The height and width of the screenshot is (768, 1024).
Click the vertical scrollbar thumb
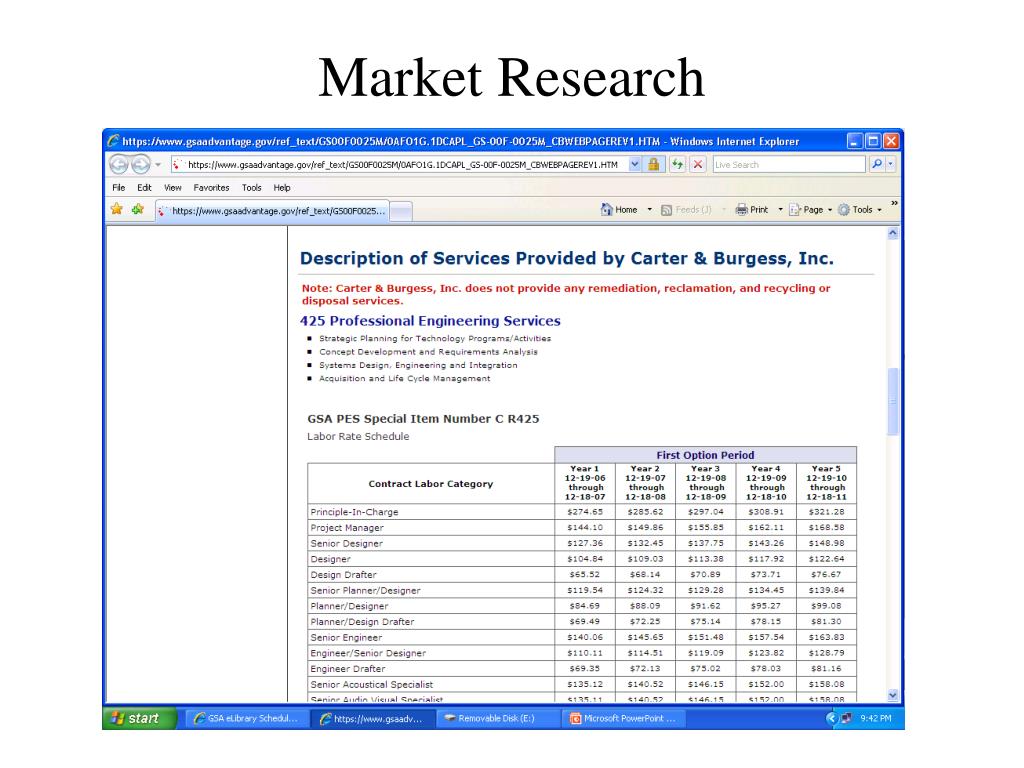(893, 402)
